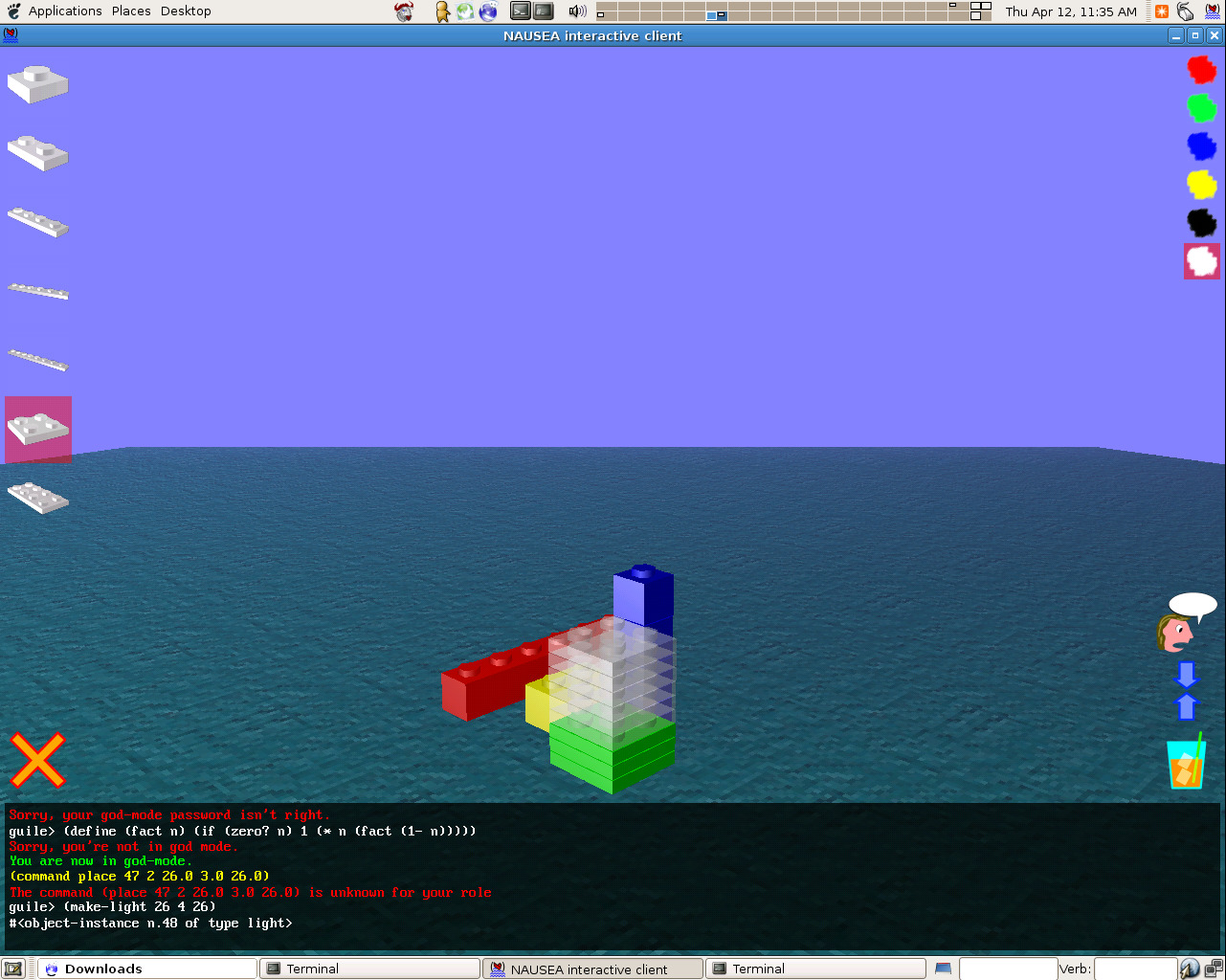
Task: Choose the 1x2 two-stud brick
Action: click(38, 153)
